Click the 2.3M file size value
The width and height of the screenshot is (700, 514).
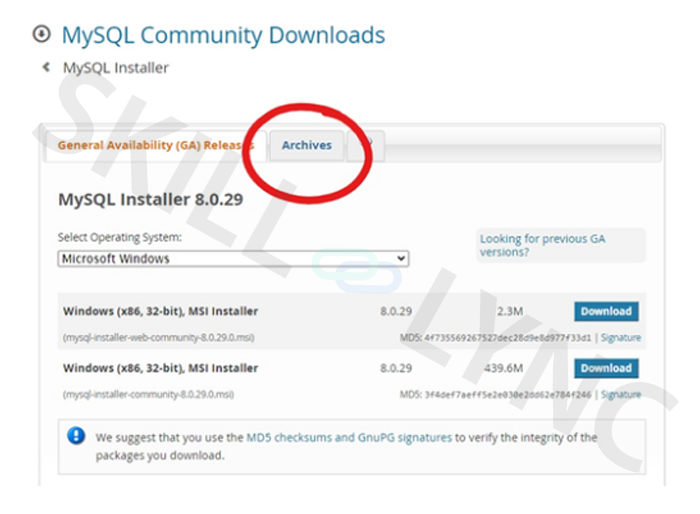[x=510, y=311]
